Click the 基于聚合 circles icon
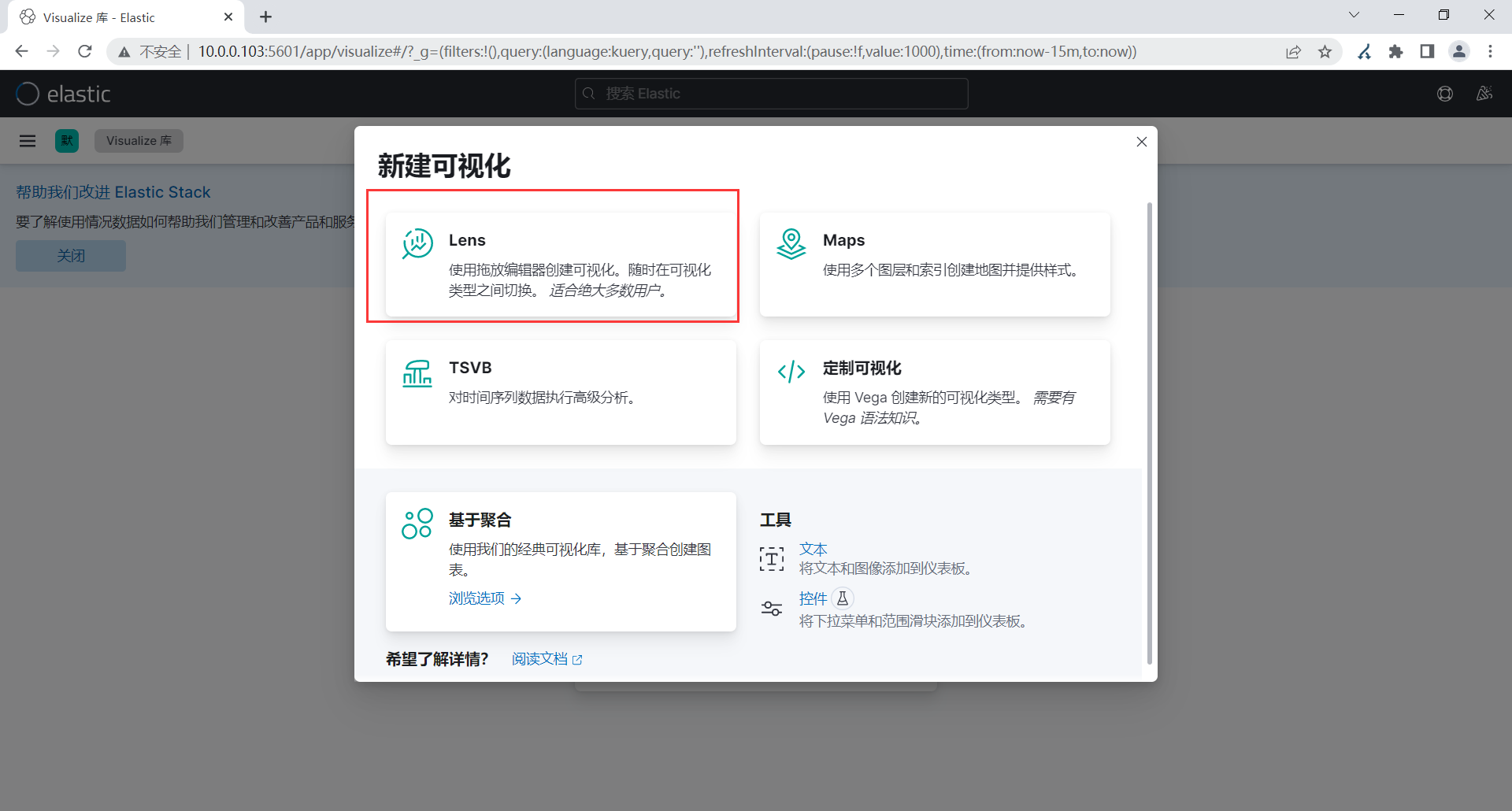This screenshot has width=1512, height=811. (417, 524)
